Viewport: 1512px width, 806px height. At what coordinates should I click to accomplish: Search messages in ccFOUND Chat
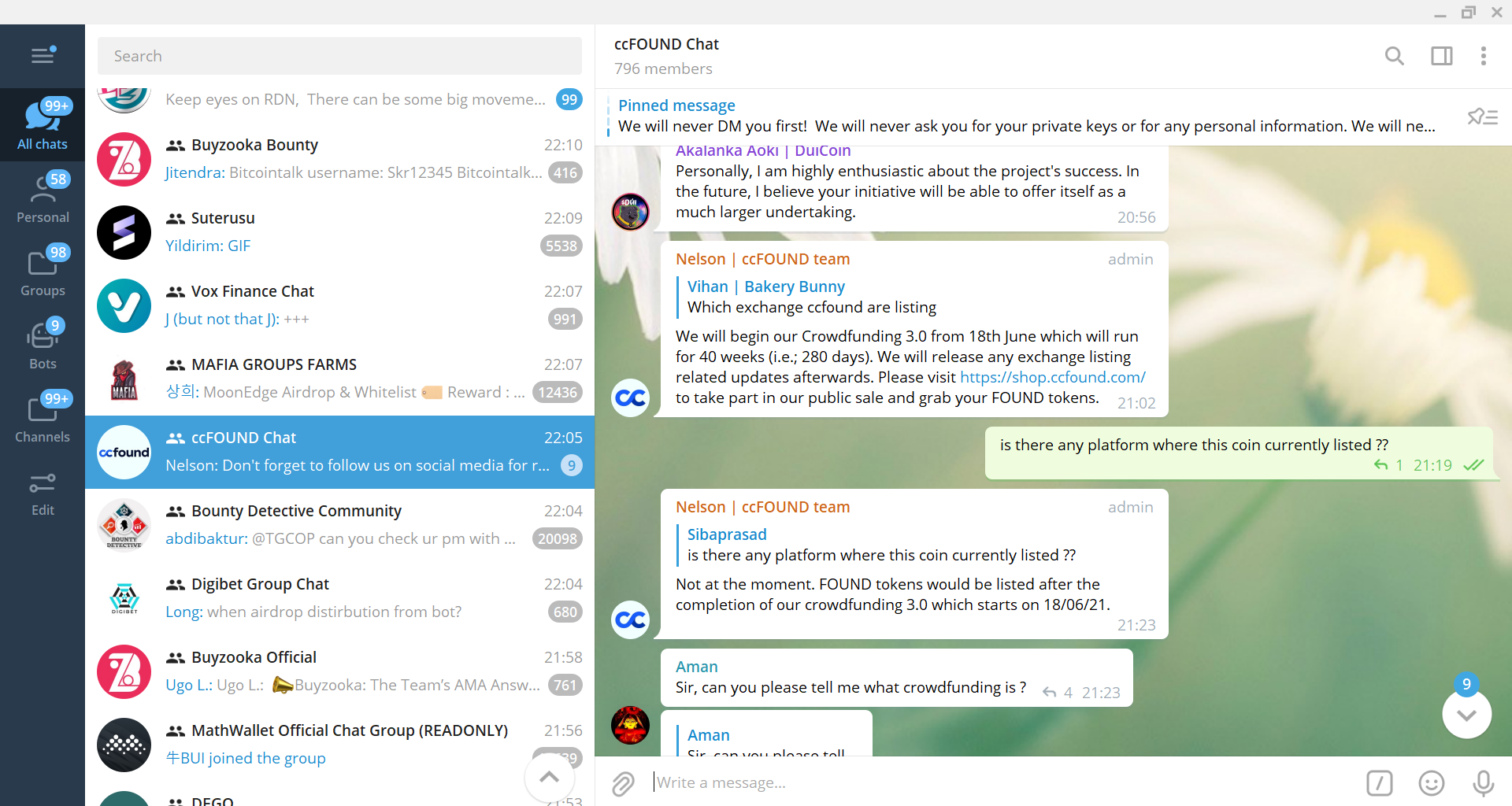1394,56
